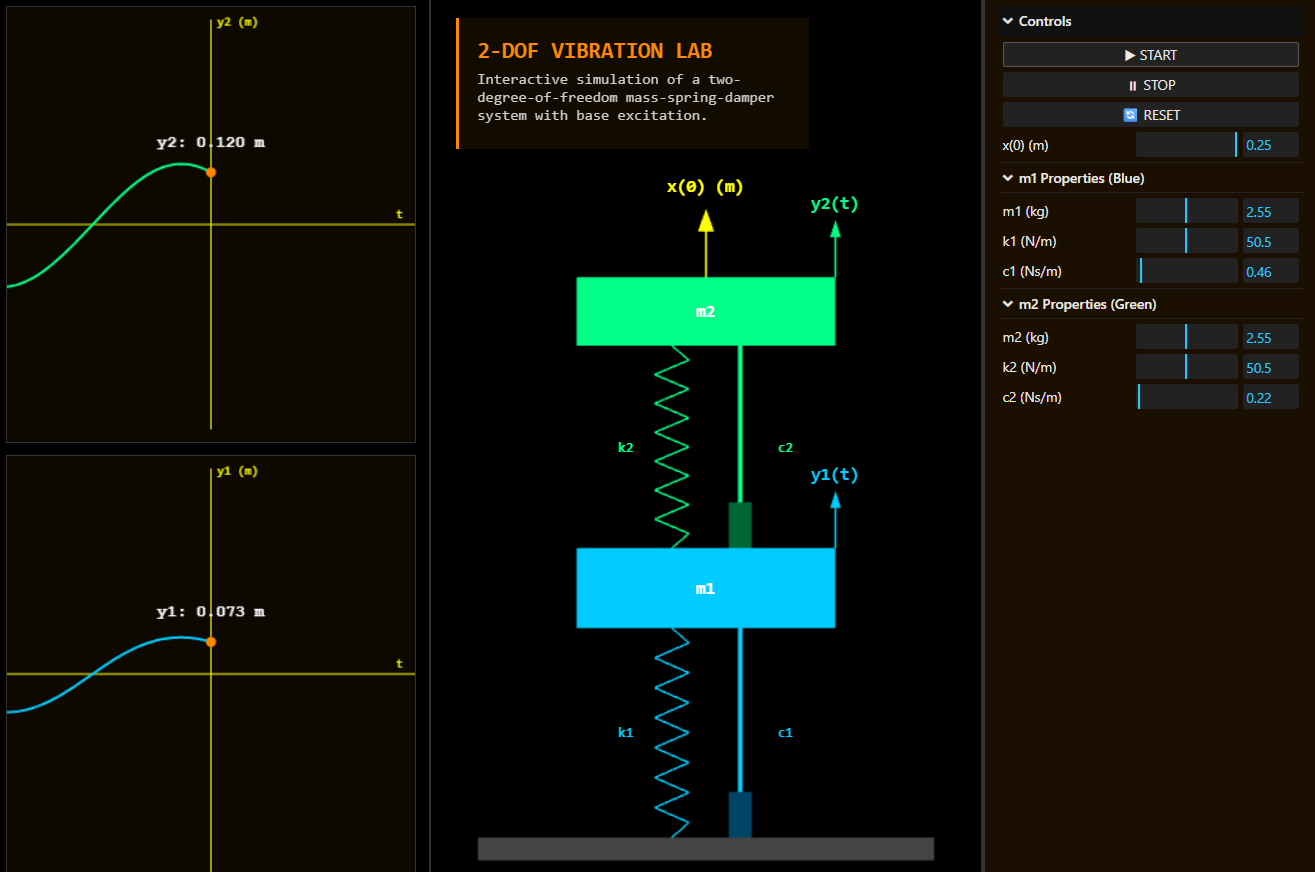1315x872 pixels.
Task: Click the m2 (kg) mass slider
Action: pyautogui.click(x=1187, y=337)
